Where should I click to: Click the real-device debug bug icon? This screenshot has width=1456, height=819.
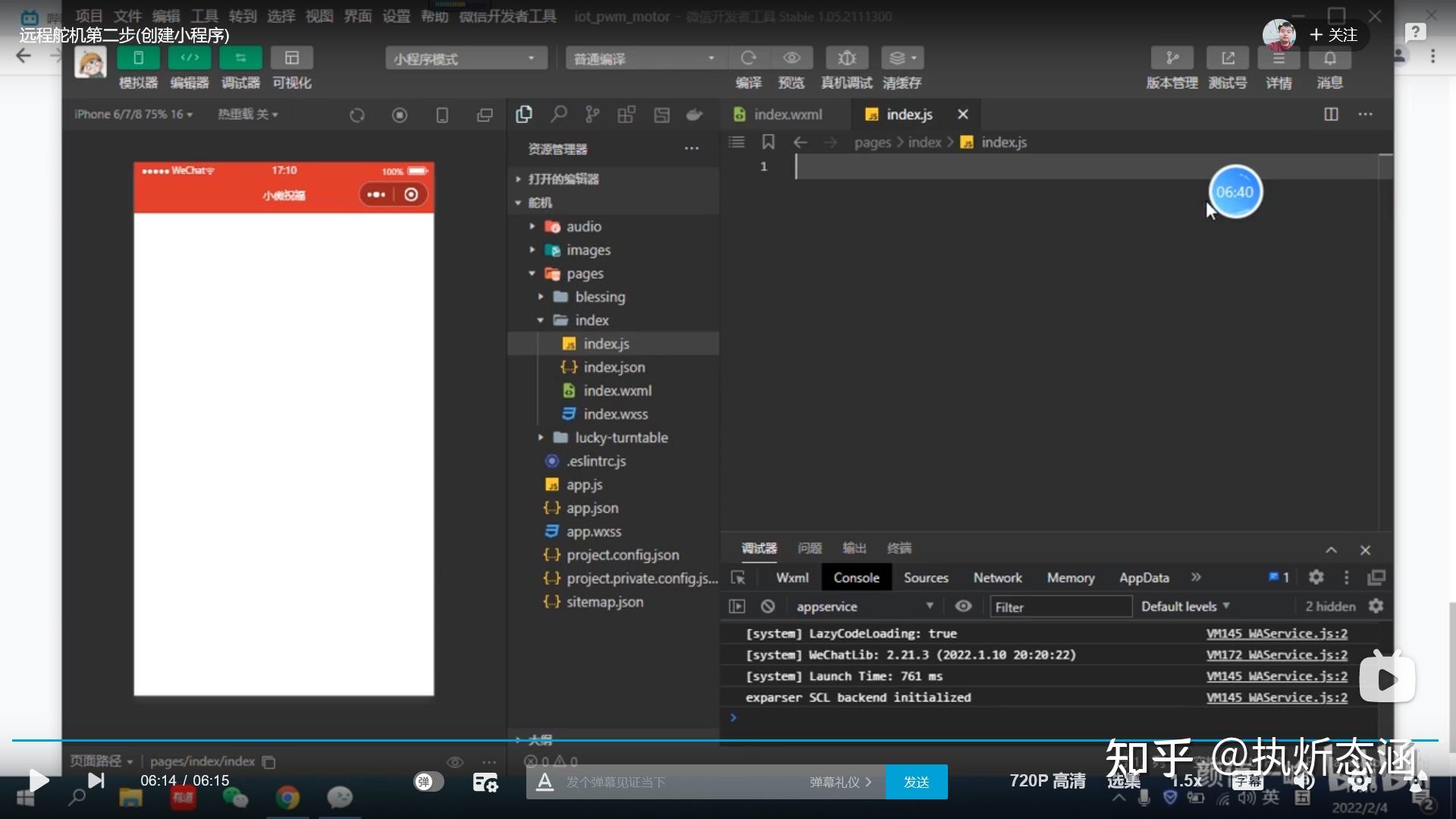pyautogui.click(x=846, y=58)
